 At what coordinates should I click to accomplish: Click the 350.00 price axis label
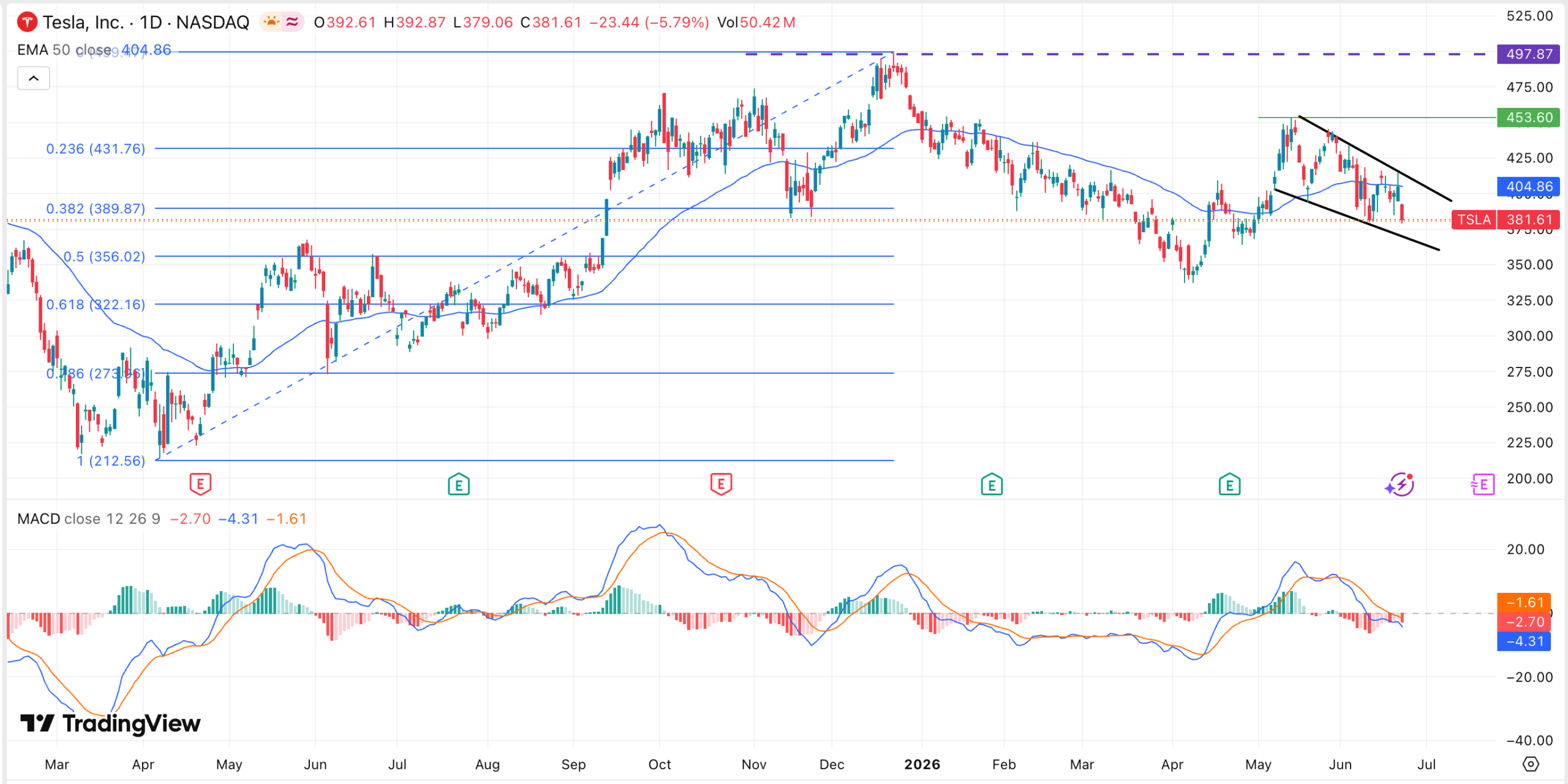point(1529,265)
